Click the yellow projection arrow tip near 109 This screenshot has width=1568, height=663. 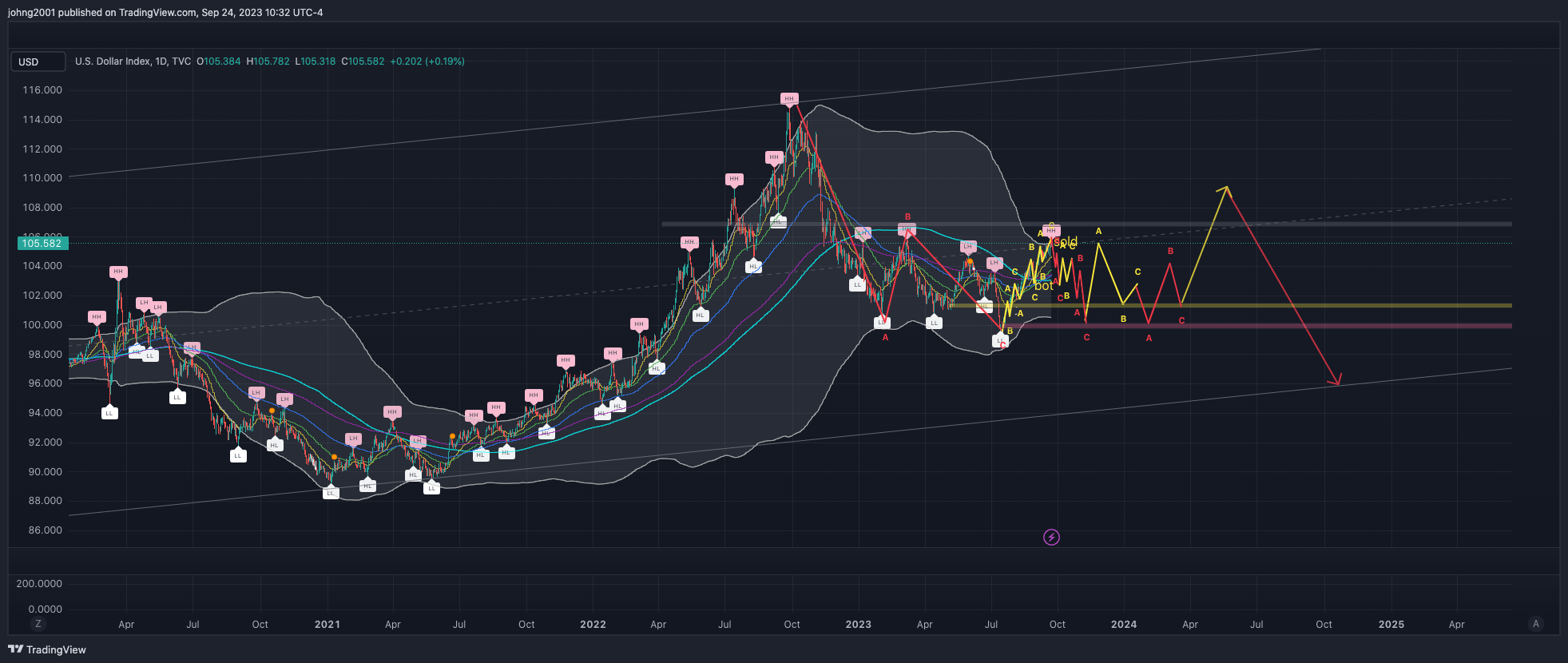[1226, 189]
